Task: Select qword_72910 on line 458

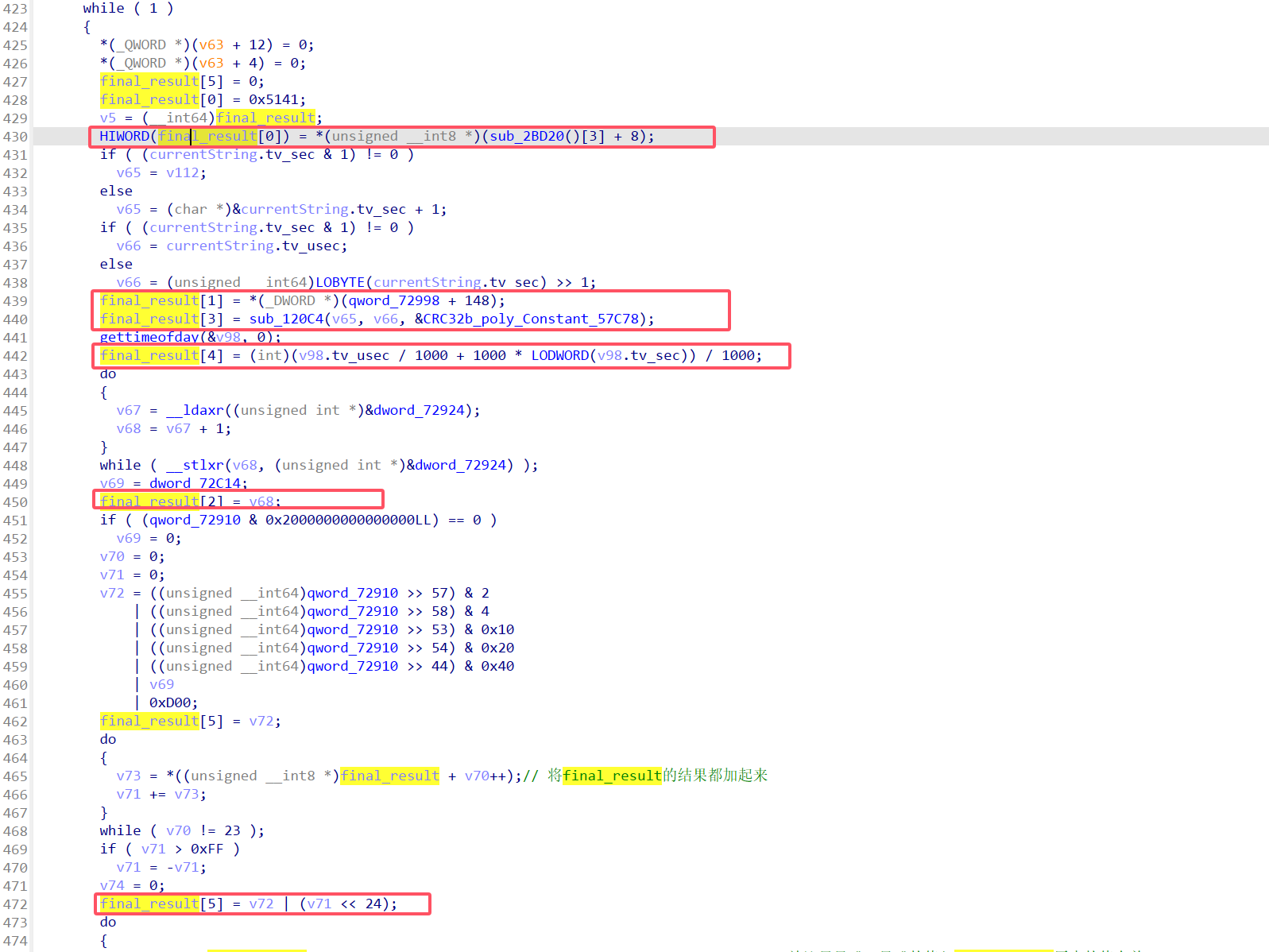Action: 353,648
